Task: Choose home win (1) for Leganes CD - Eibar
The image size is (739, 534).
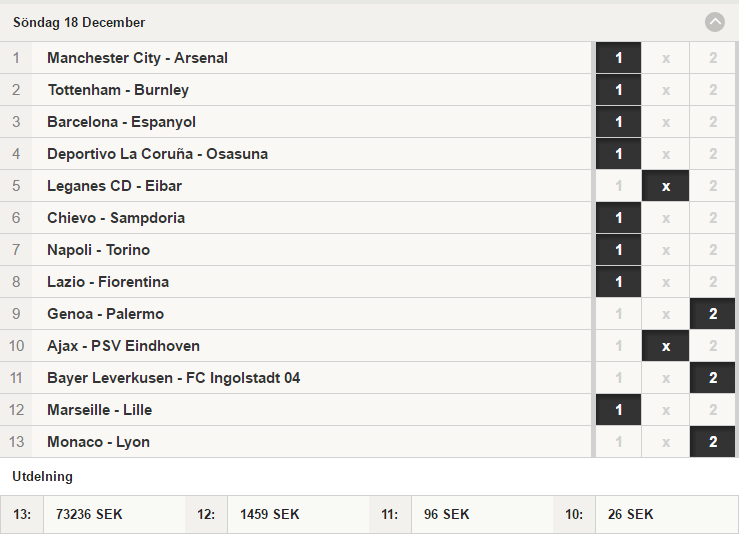Action: (x=618, y=186)
